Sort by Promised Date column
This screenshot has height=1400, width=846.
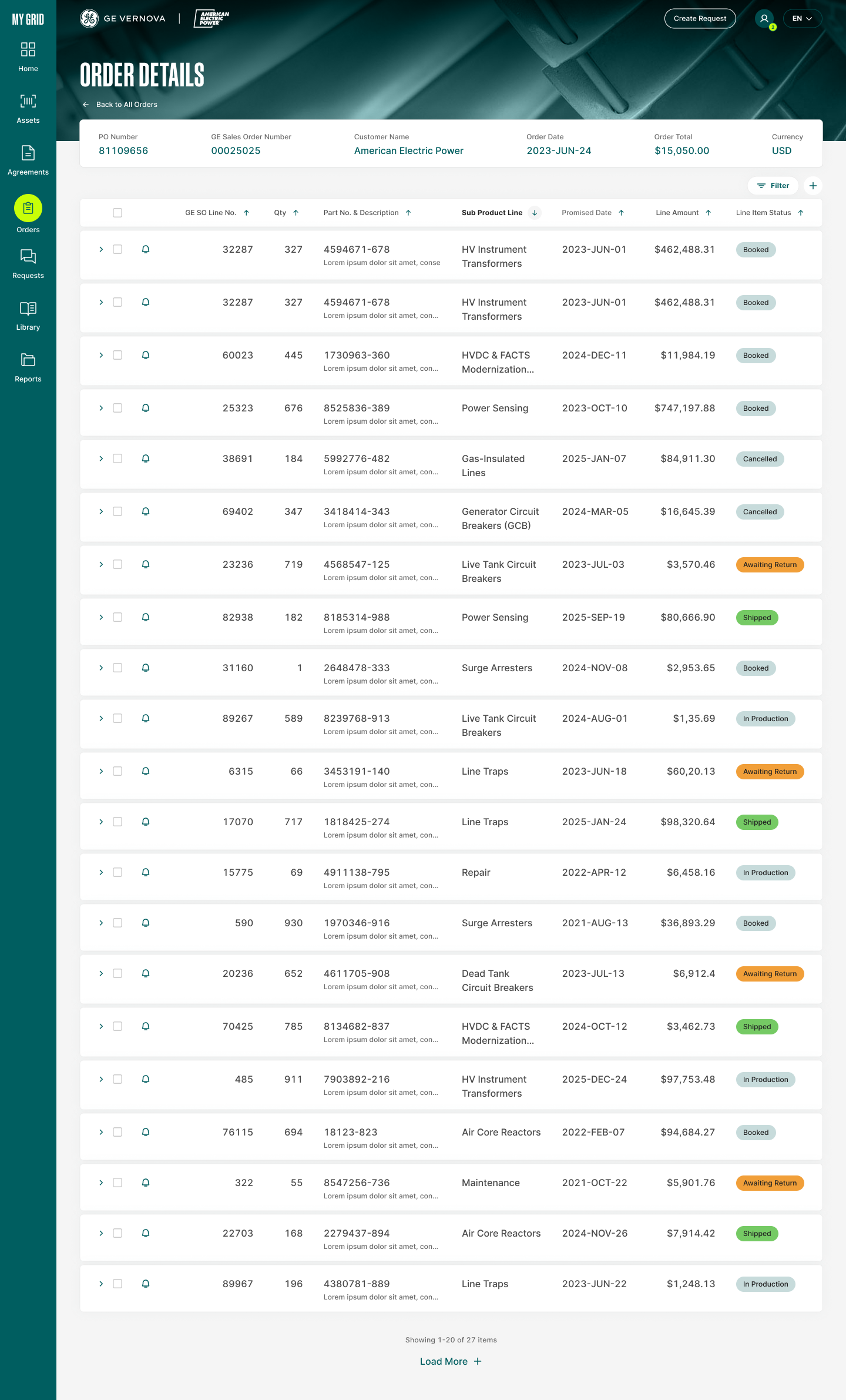pyautogui.click(x=593, y=213)
